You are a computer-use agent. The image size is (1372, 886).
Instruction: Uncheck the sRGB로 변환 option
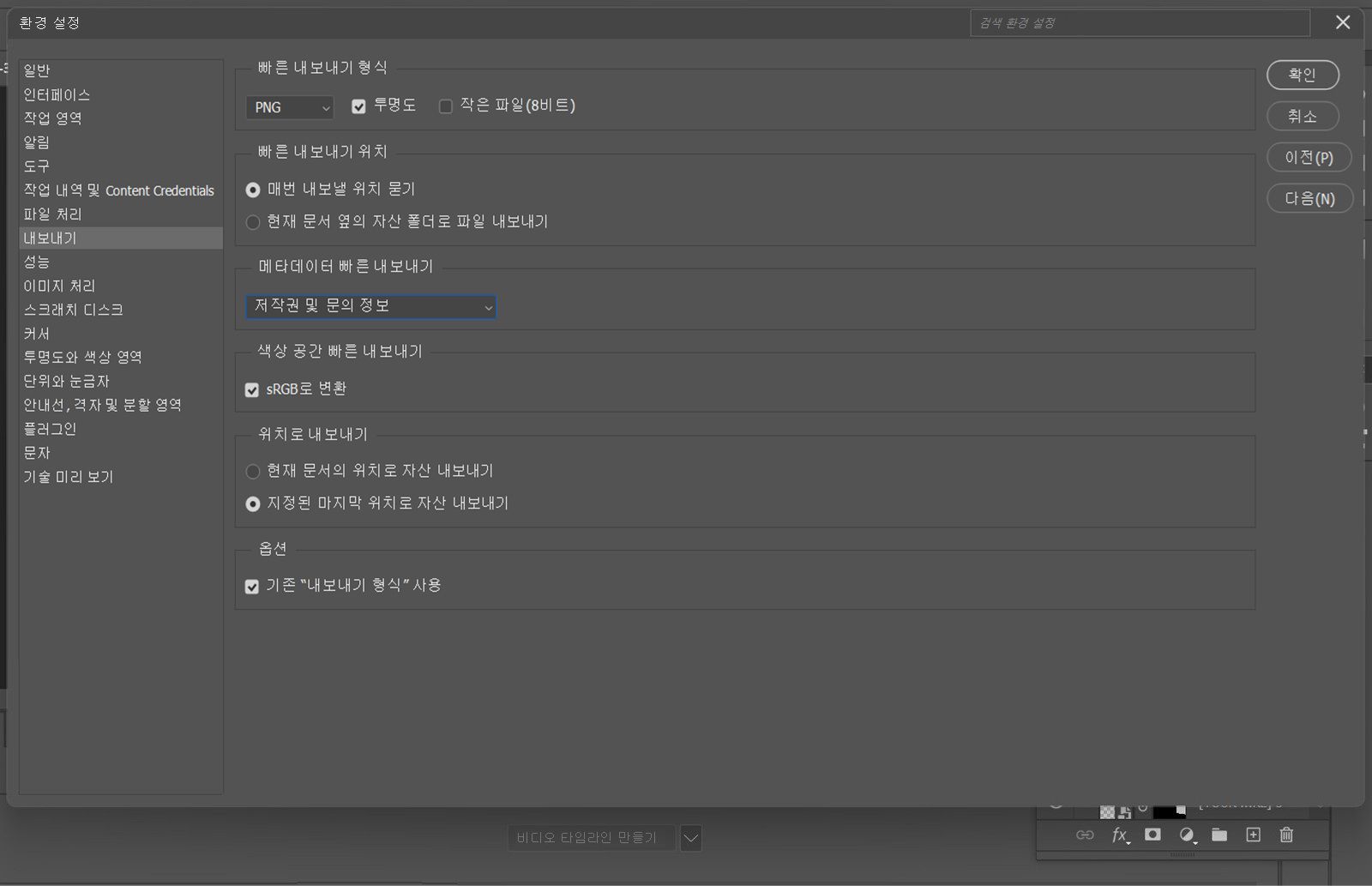point(252,389)
